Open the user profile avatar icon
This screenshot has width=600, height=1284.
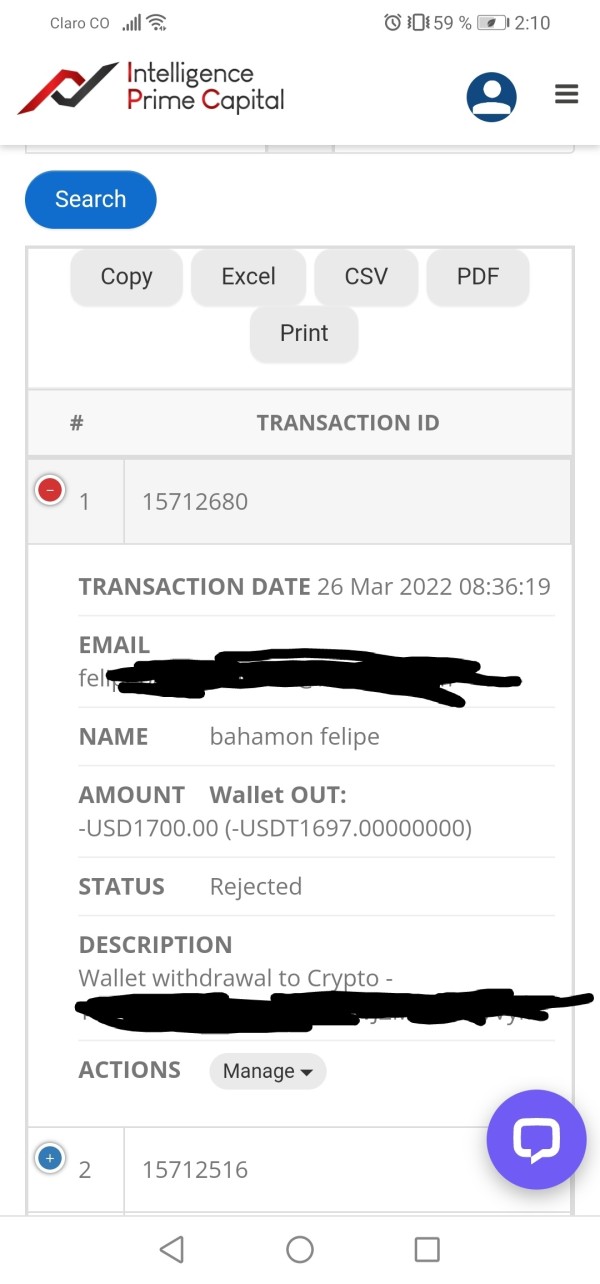click(491, 97)
